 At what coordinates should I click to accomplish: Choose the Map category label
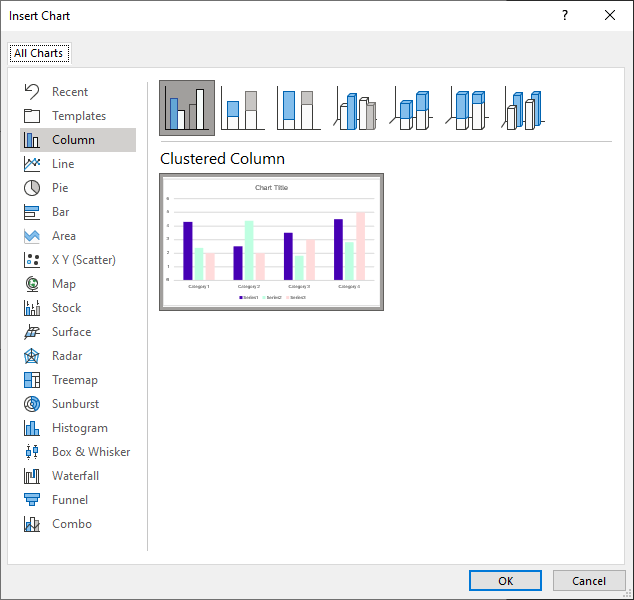click(x=63, y=284)
